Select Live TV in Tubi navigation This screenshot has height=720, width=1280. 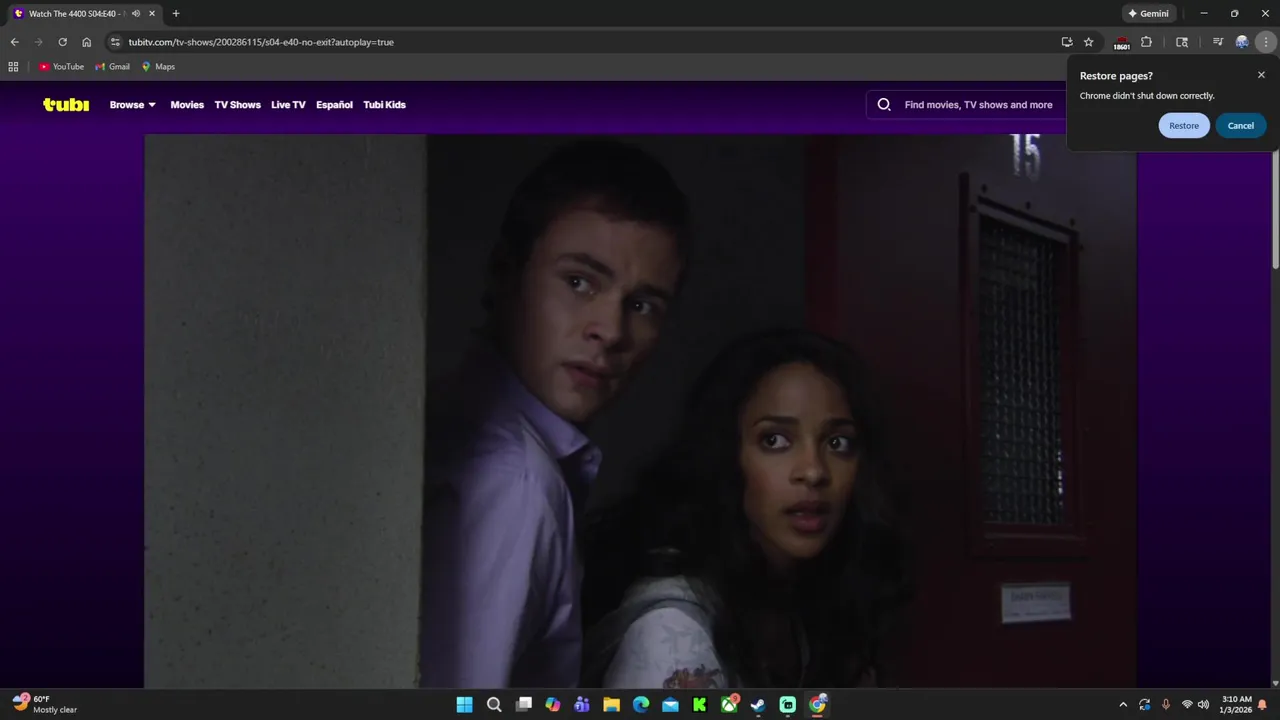(x=288, y=105)
